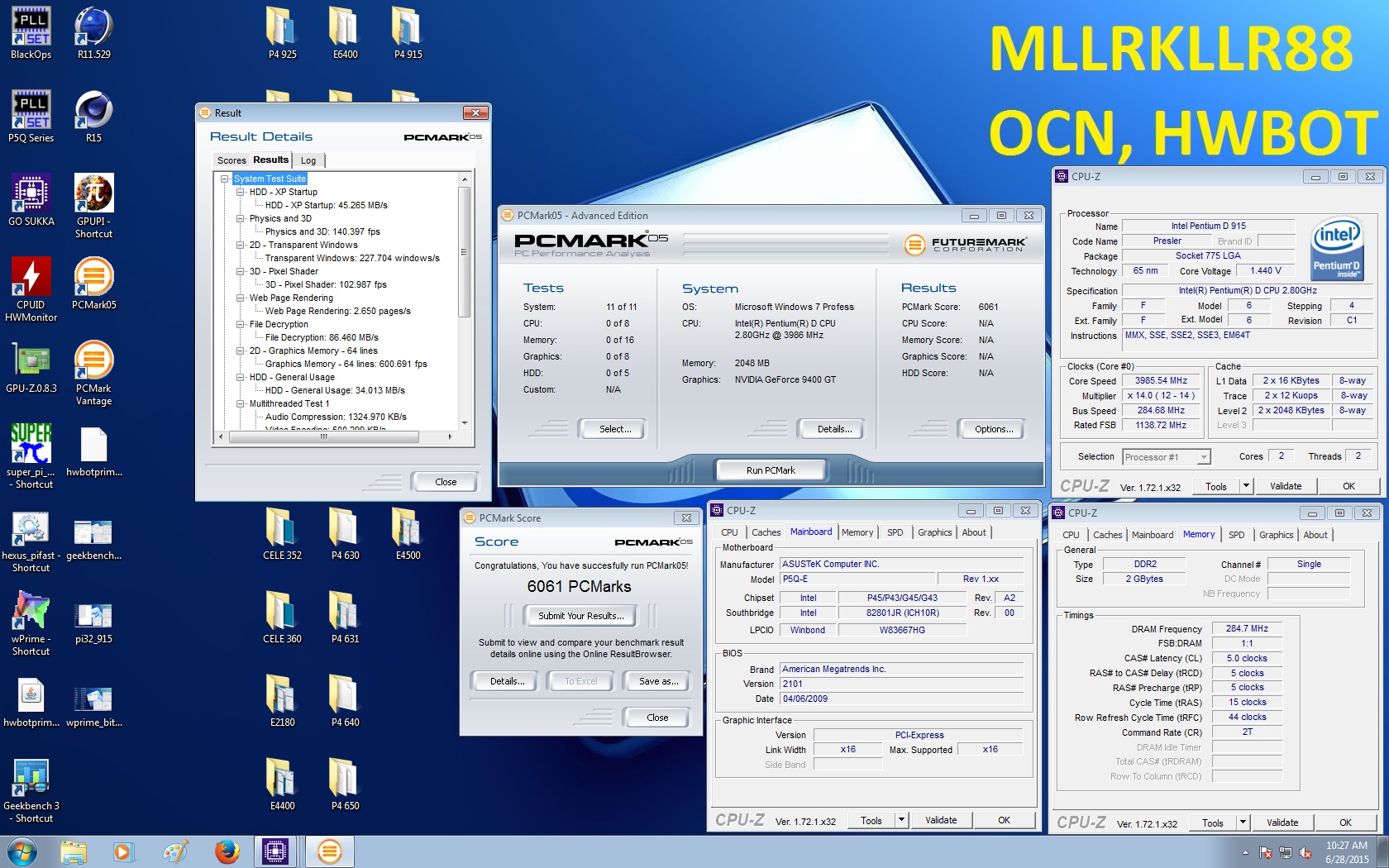
Task: Open the P4 650 folder
Action: [346, 785]
